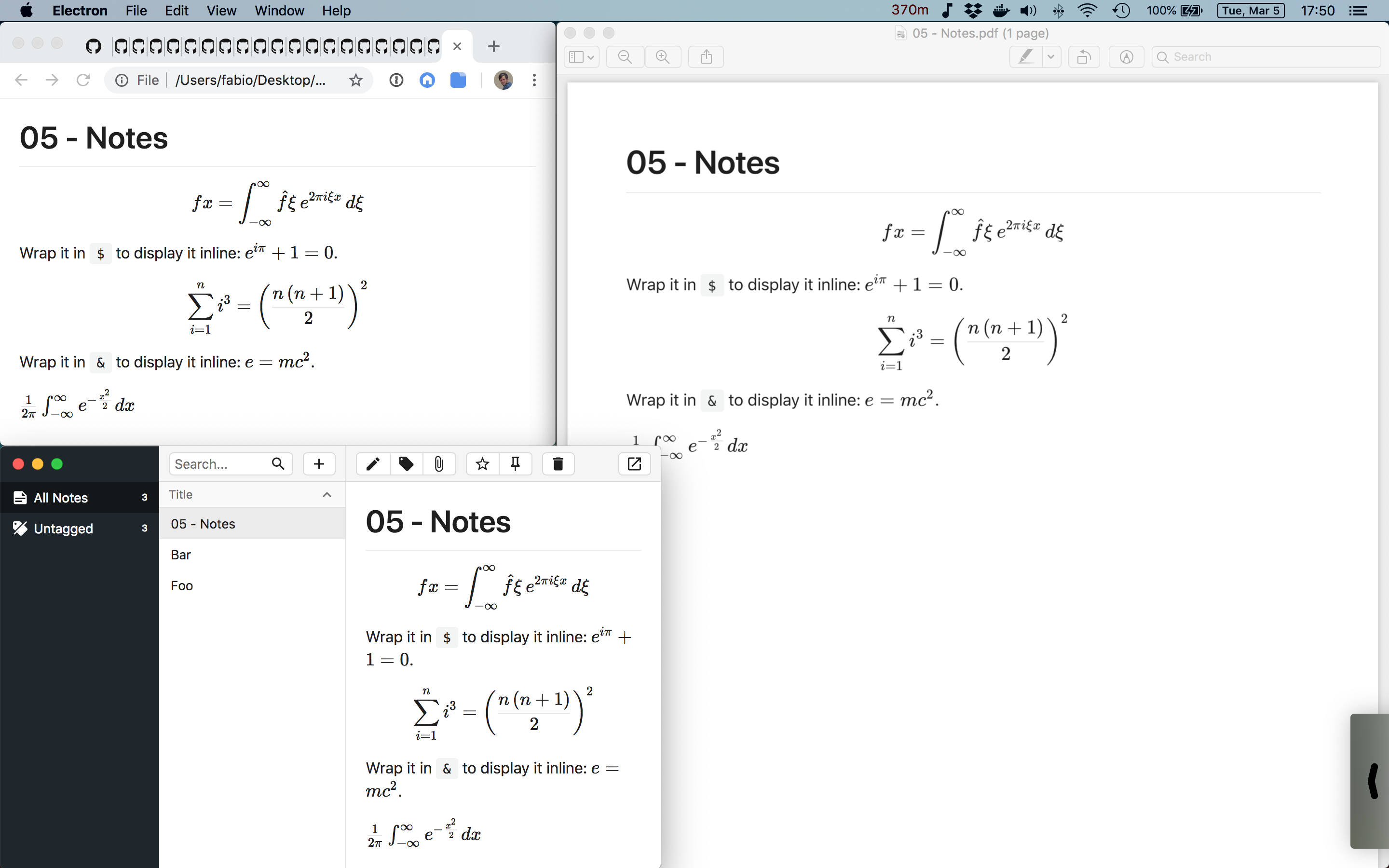
Task: Toggle the pin icon for the note
Action: coord(516,464)
